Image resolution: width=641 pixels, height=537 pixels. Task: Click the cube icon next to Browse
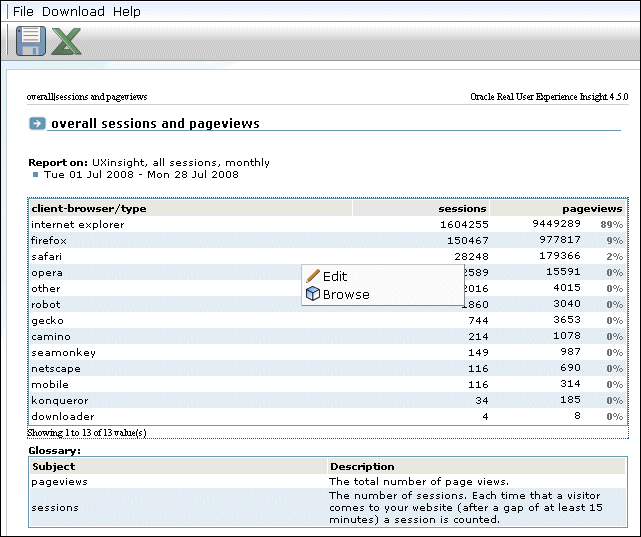tap(313, 294)
